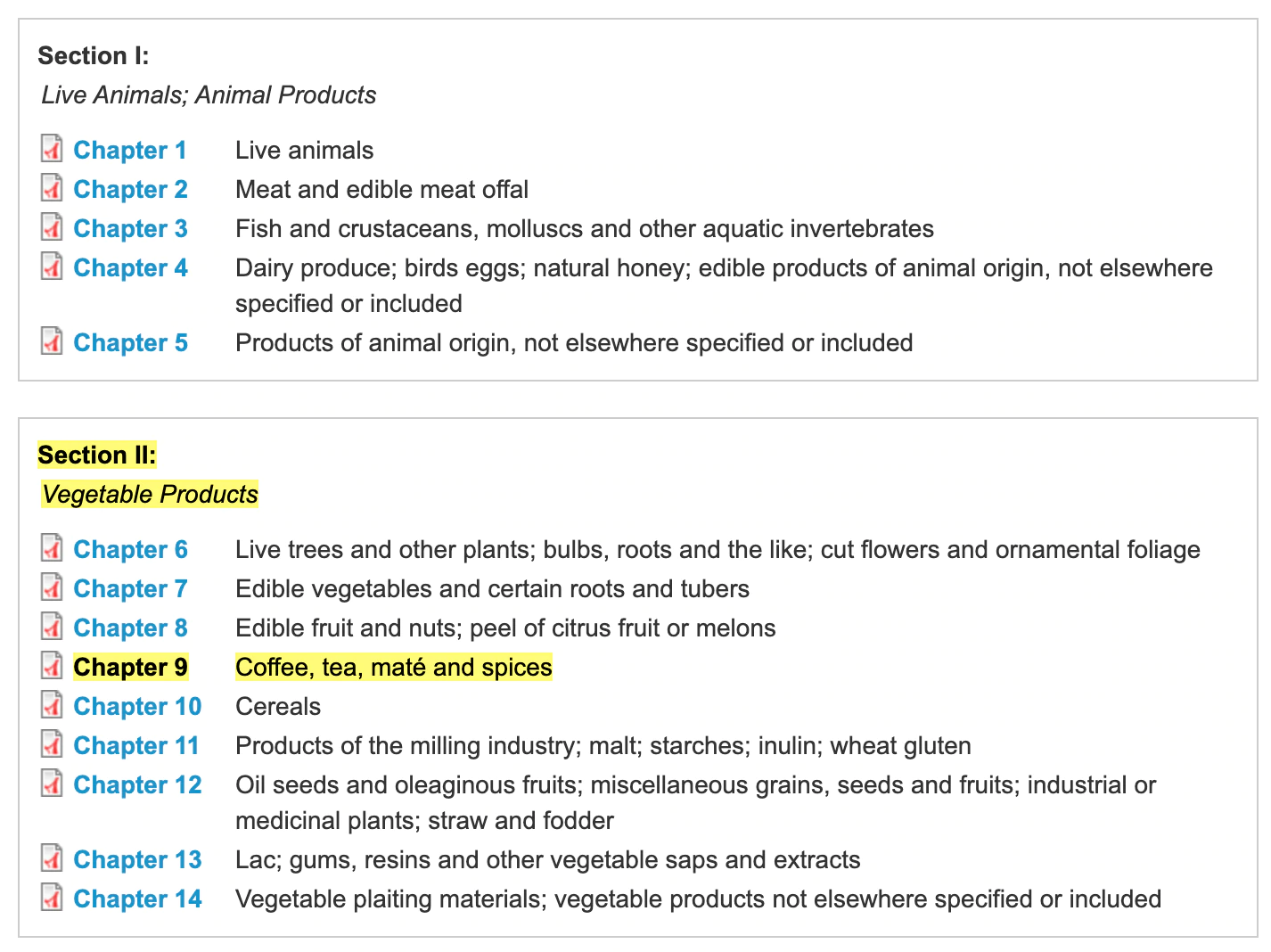Open the Chapter 14 link
Screen dimensions: 1271x952
[x=137, y=899]
